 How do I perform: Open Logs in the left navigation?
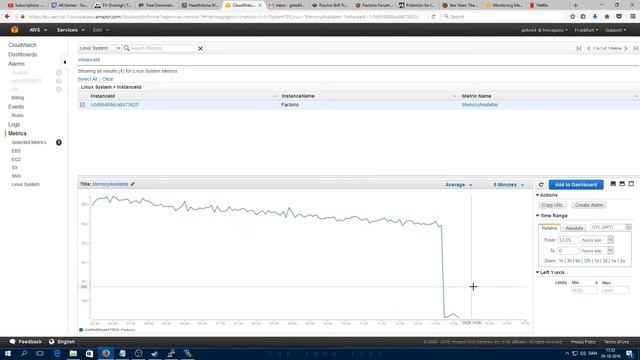tap(14, 124)
